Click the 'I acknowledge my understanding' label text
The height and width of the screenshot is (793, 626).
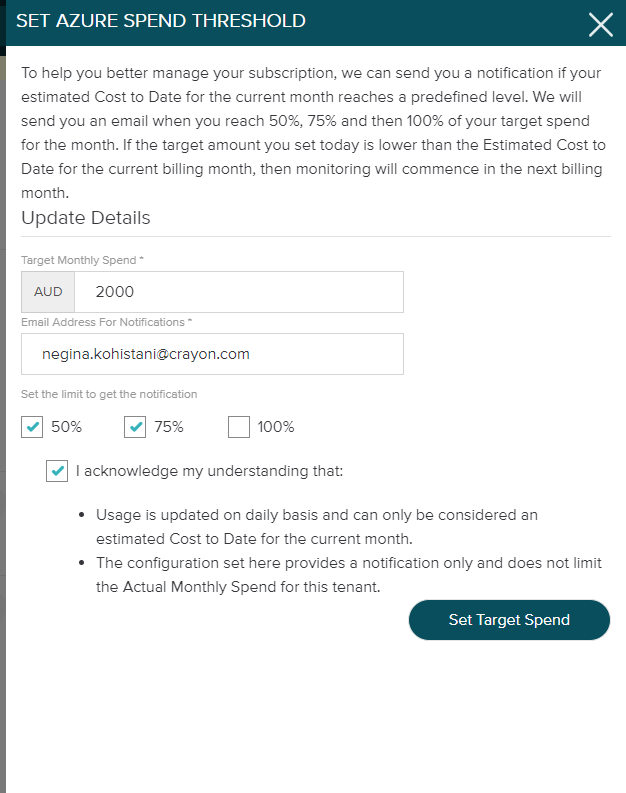(209, 471)
